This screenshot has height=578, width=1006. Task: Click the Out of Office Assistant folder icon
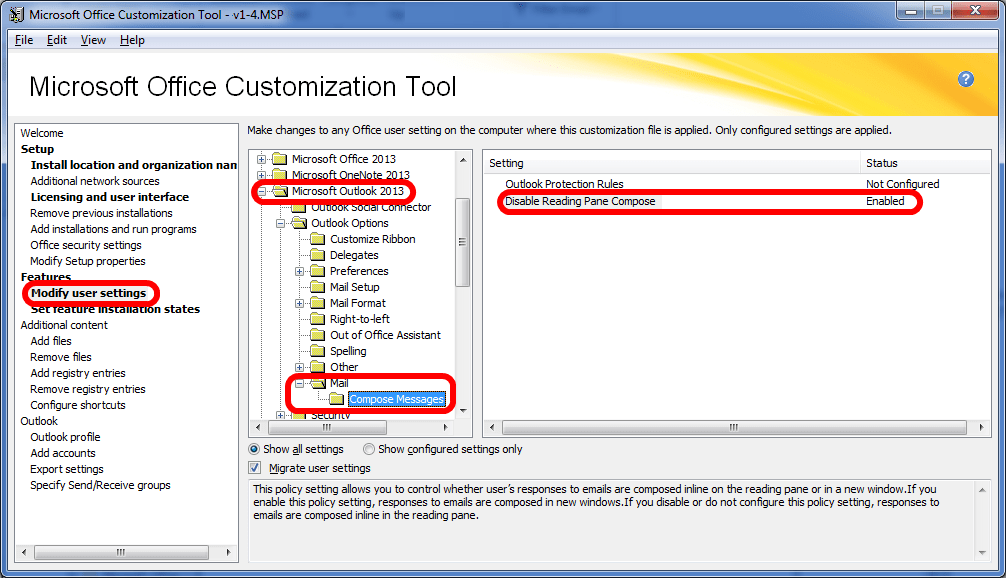tap(318, 335)
